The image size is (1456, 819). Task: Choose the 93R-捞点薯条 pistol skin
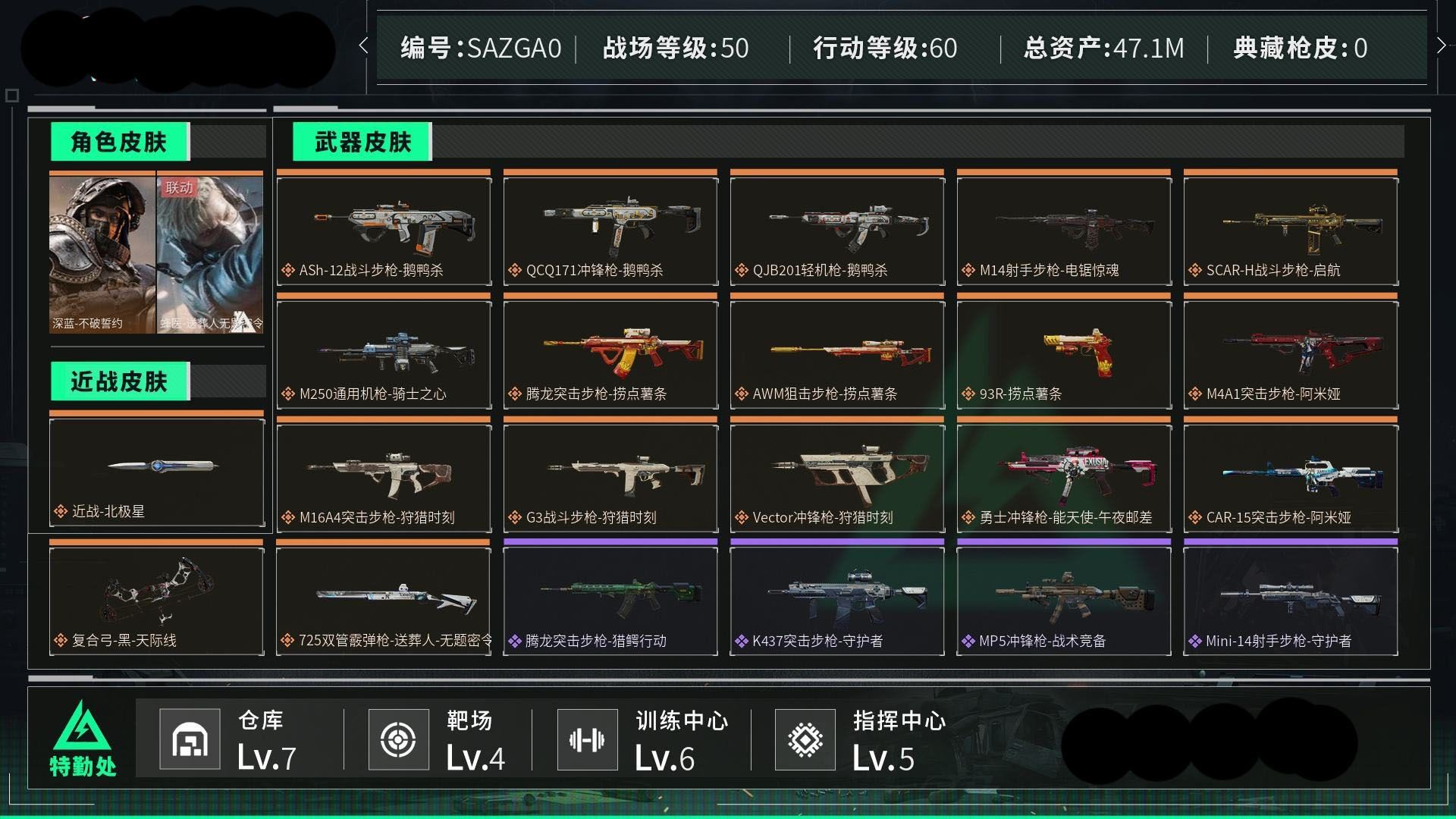click(1064, 354)
